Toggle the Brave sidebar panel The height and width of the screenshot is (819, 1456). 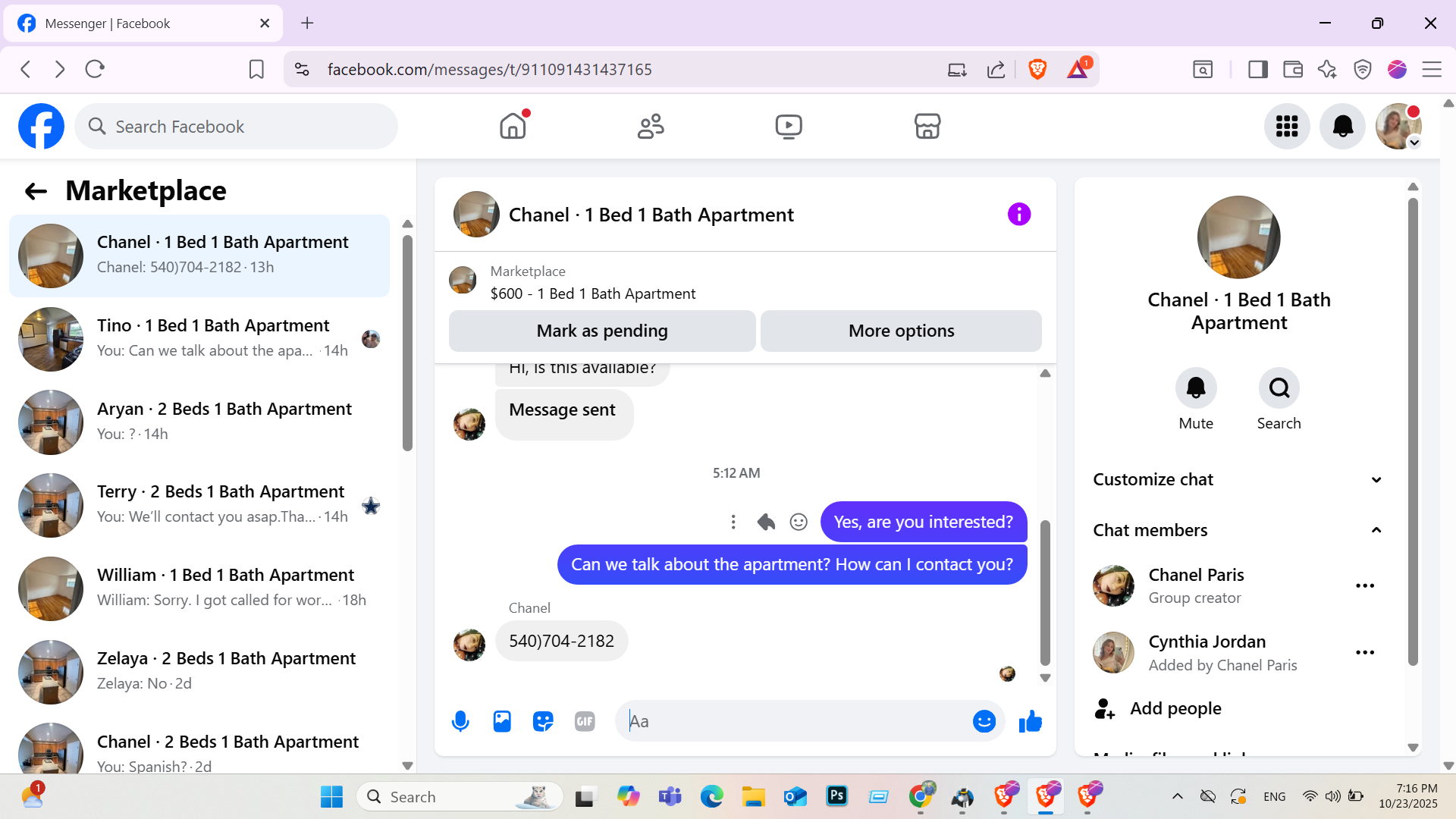(x=1258, y=70)
